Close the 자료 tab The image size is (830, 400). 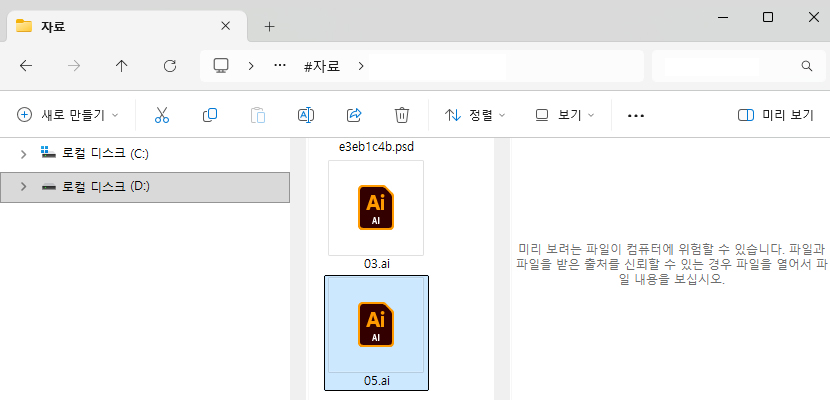click(x=225, y=26)
